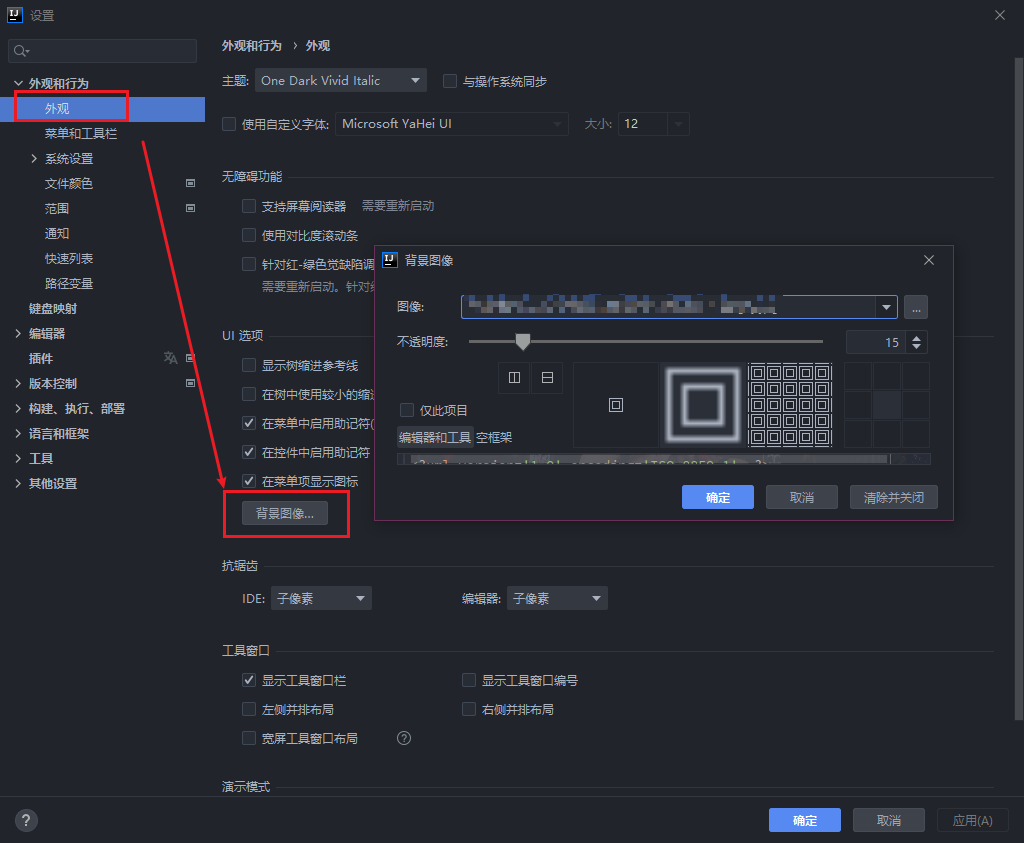
Task: Select 键盘映射 in the settings tree
Action: click(x=53, y=309)
